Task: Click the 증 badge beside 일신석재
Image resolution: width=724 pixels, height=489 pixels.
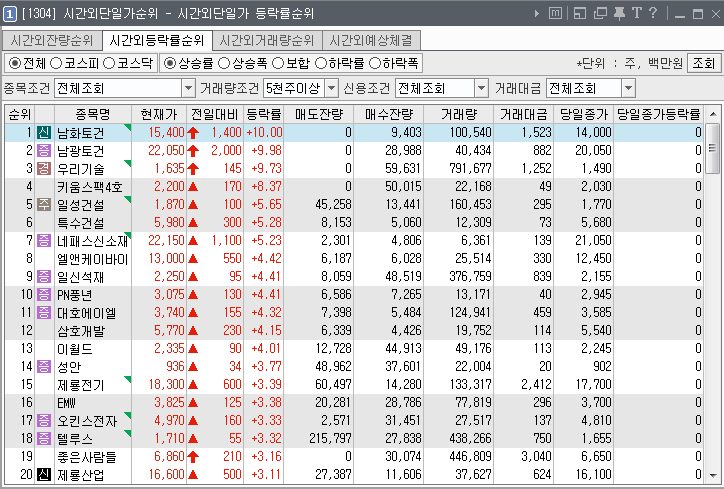Action: click(x=44, y=277)
